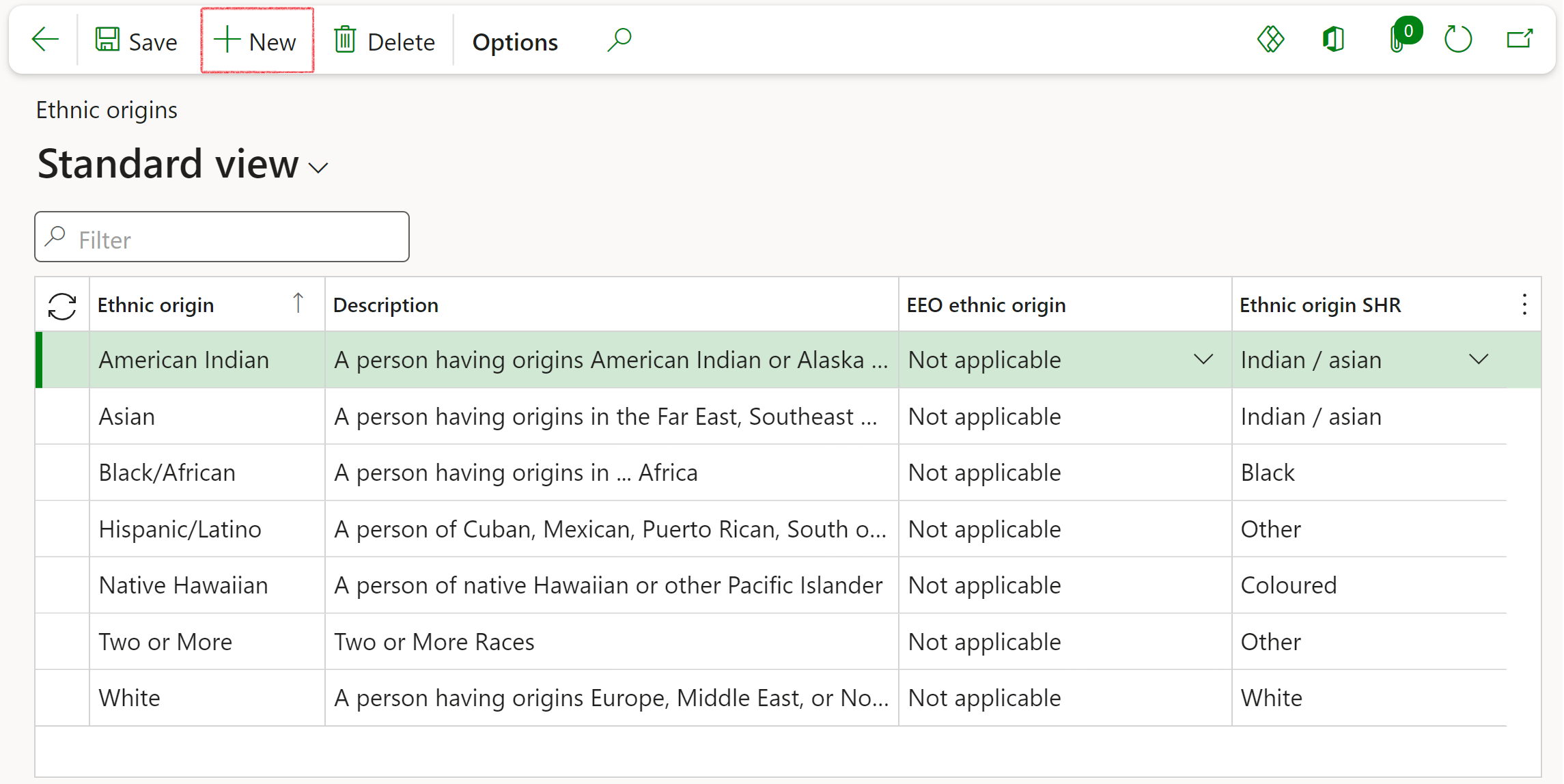Click description for Hispanic/Latino row
1564x784 pixels.
coord(611,529)
